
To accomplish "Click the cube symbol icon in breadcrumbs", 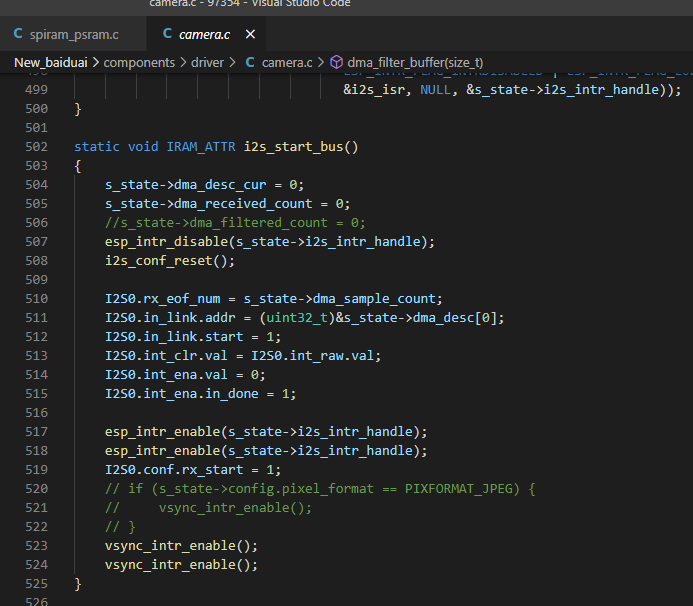I will (x=336, y=62).
